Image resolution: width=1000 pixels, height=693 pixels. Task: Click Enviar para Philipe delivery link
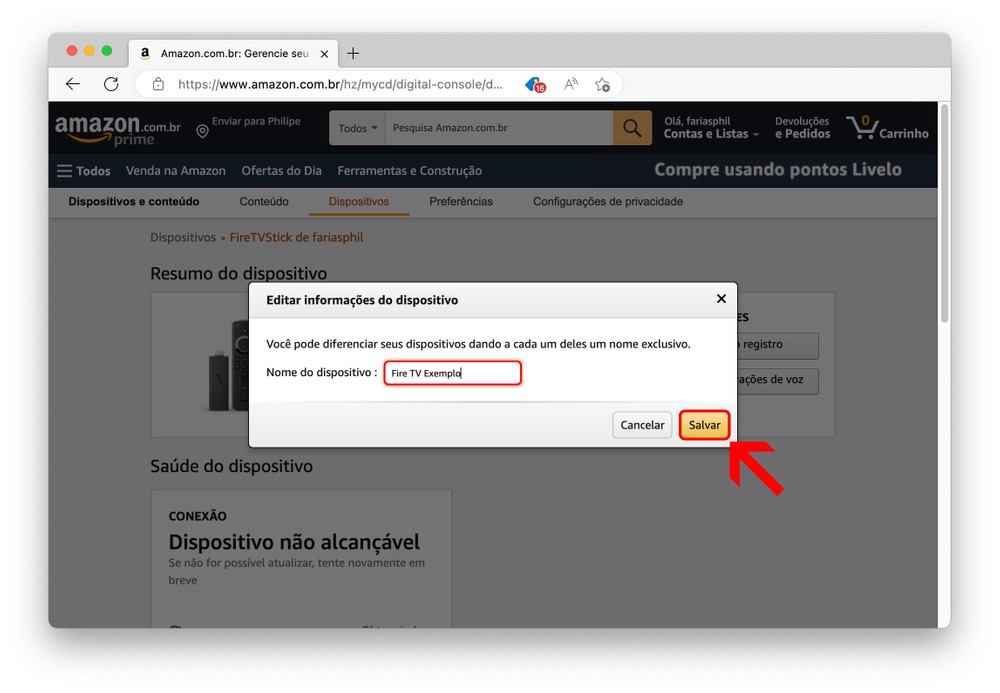256,121
